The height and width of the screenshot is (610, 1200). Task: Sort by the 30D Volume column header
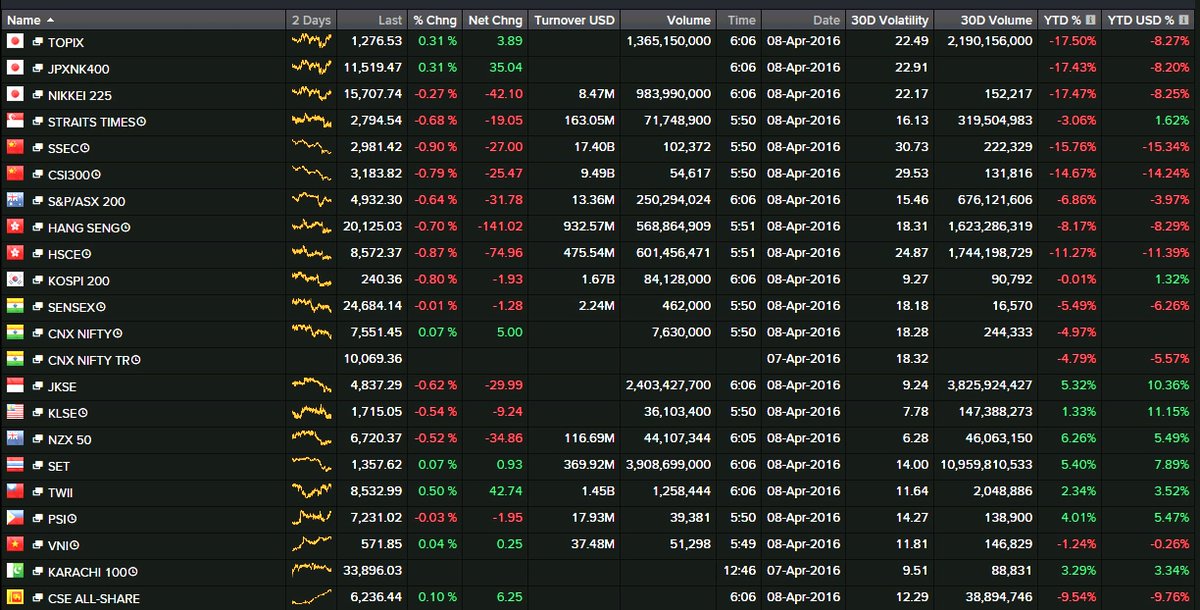coord(986,20)
